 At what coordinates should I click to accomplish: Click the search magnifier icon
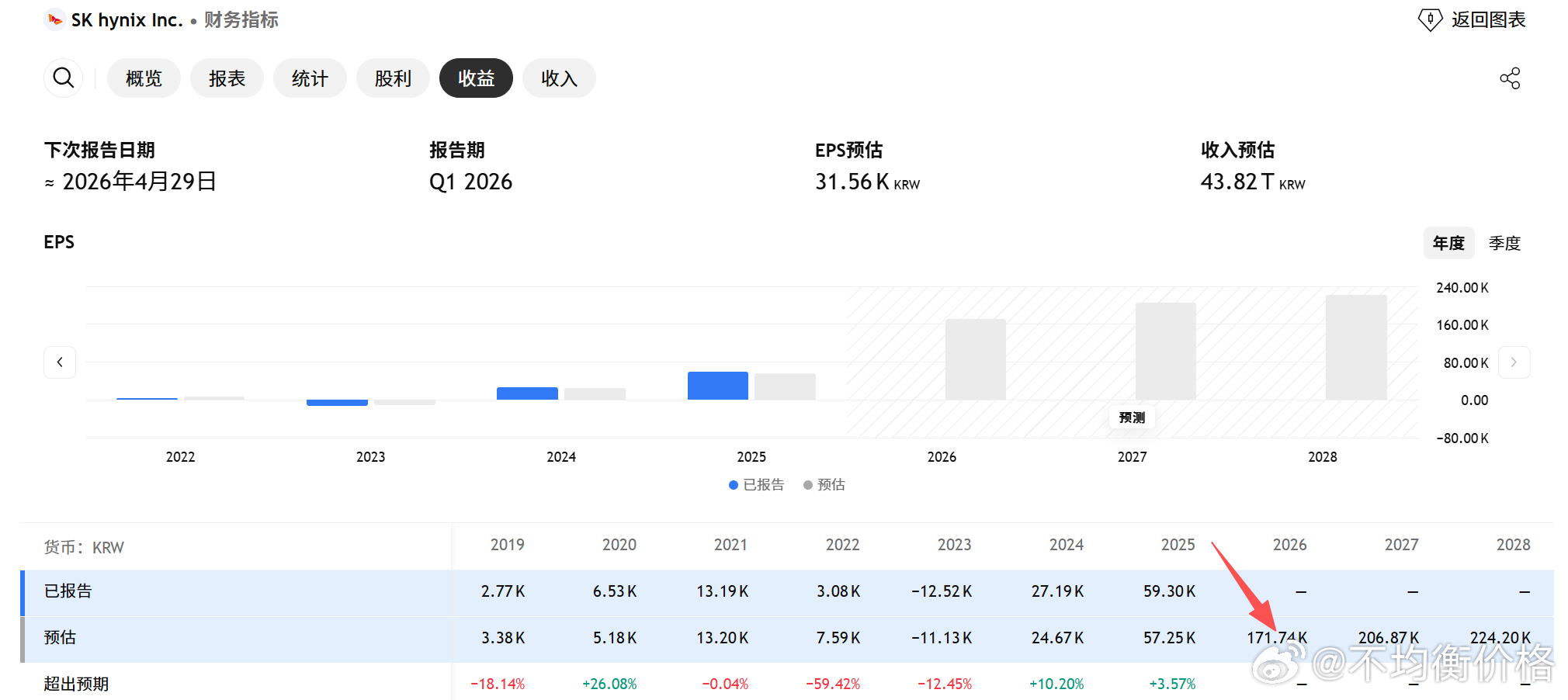click(64, 78)
